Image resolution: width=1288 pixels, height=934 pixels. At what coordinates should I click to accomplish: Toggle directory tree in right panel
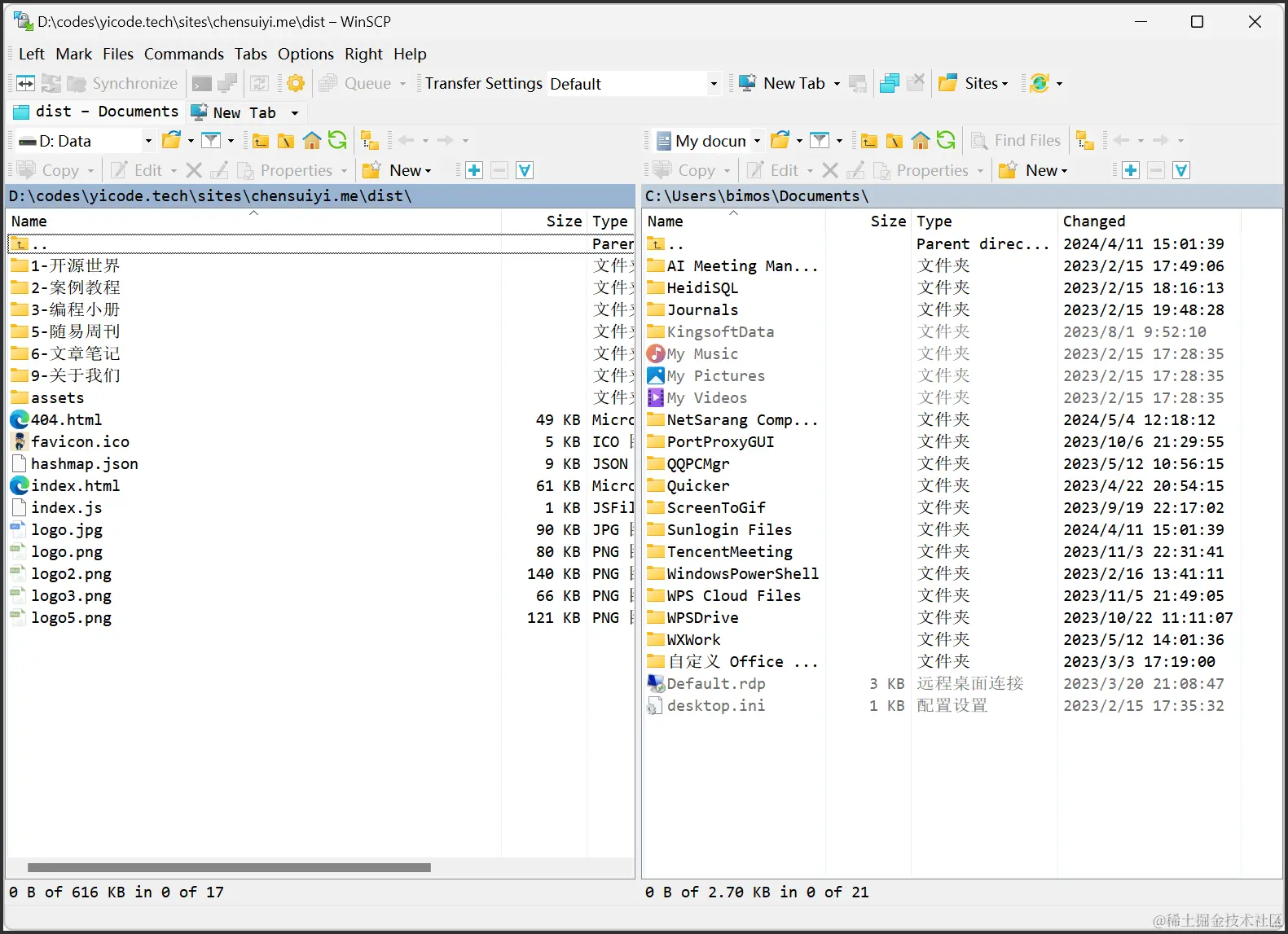(1084, 140)
